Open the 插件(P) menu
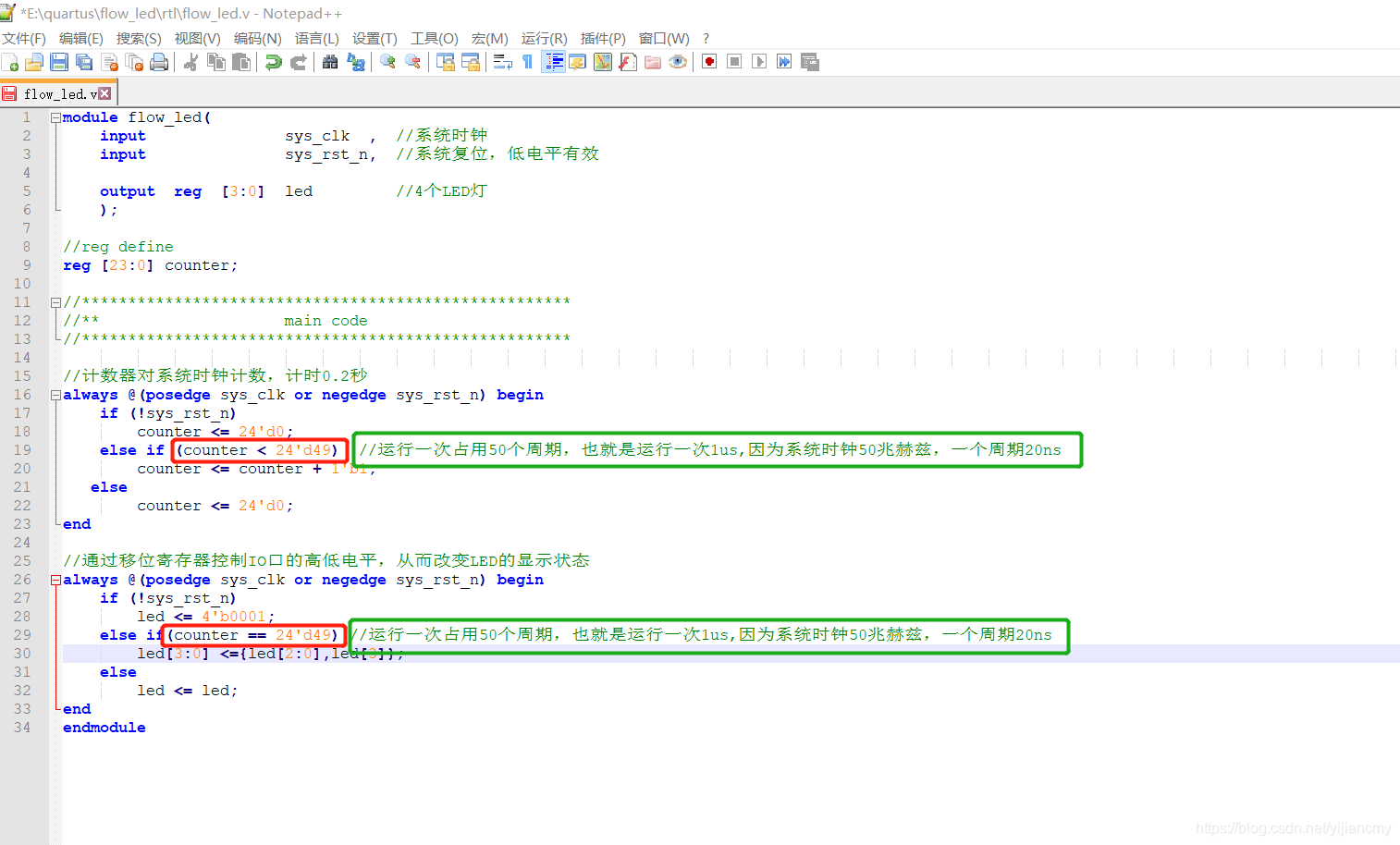Image resolution: width=1400 pixels, height=845 pixels. [x=603, y=38]
